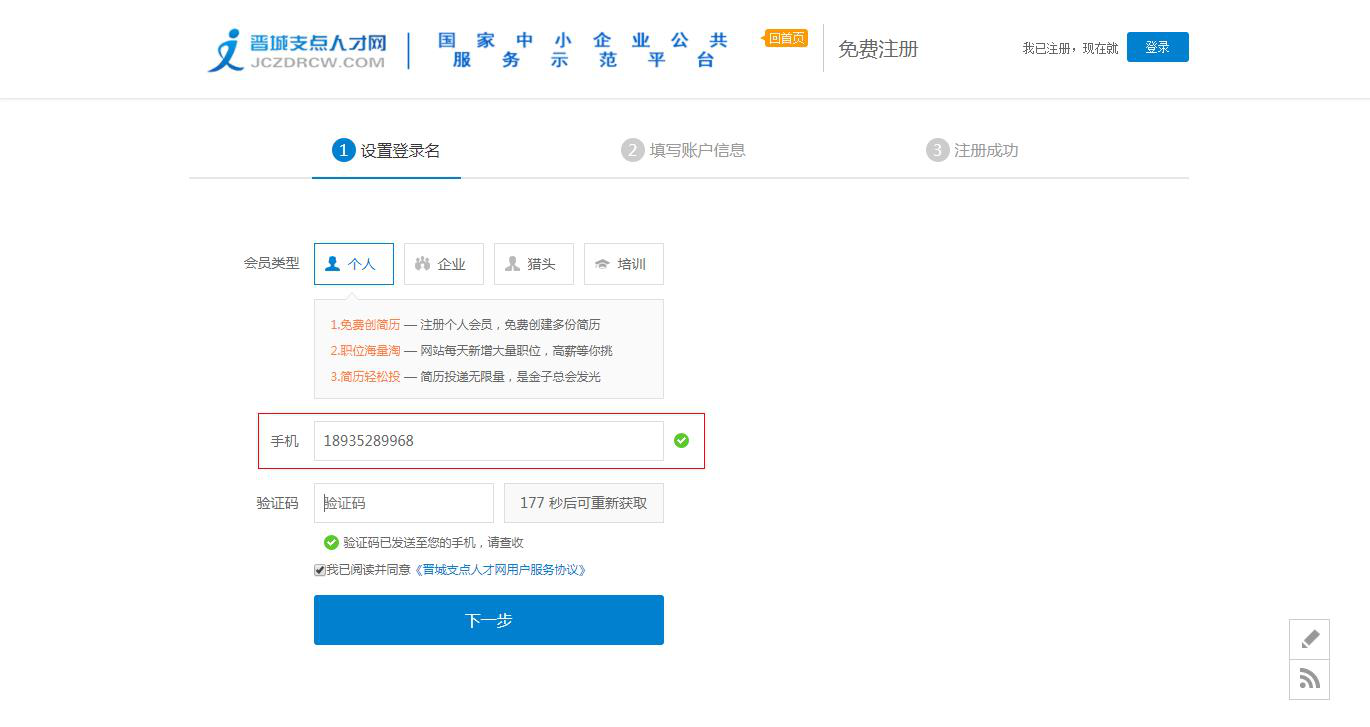This screenshot has height=727, width=1370.
Task: Select the 填写账户信息 step tab
Action: tap(684, 150)
